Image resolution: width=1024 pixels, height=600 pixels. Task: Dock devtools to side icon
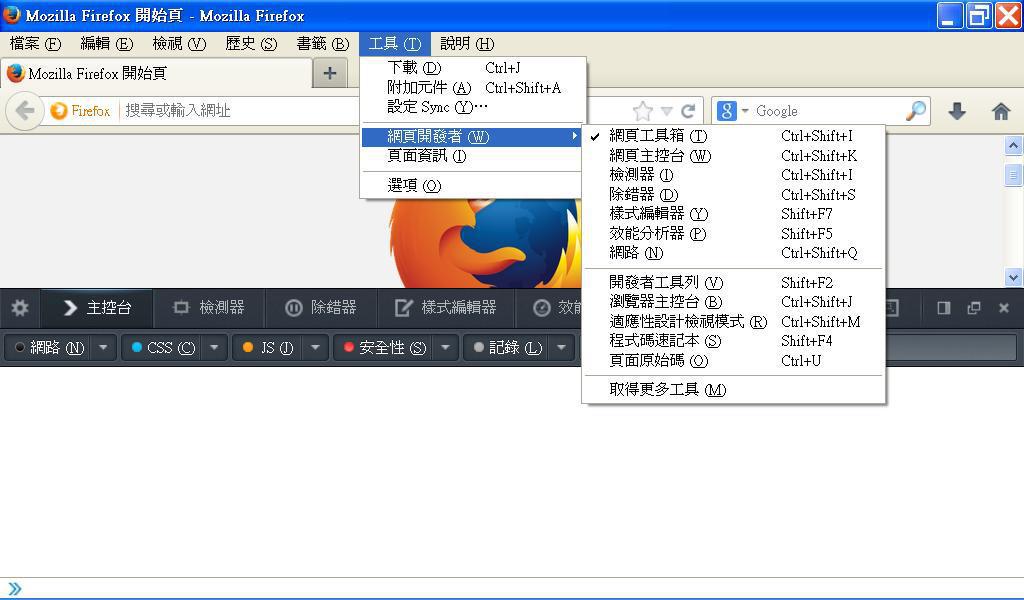(x=944, y=308)
